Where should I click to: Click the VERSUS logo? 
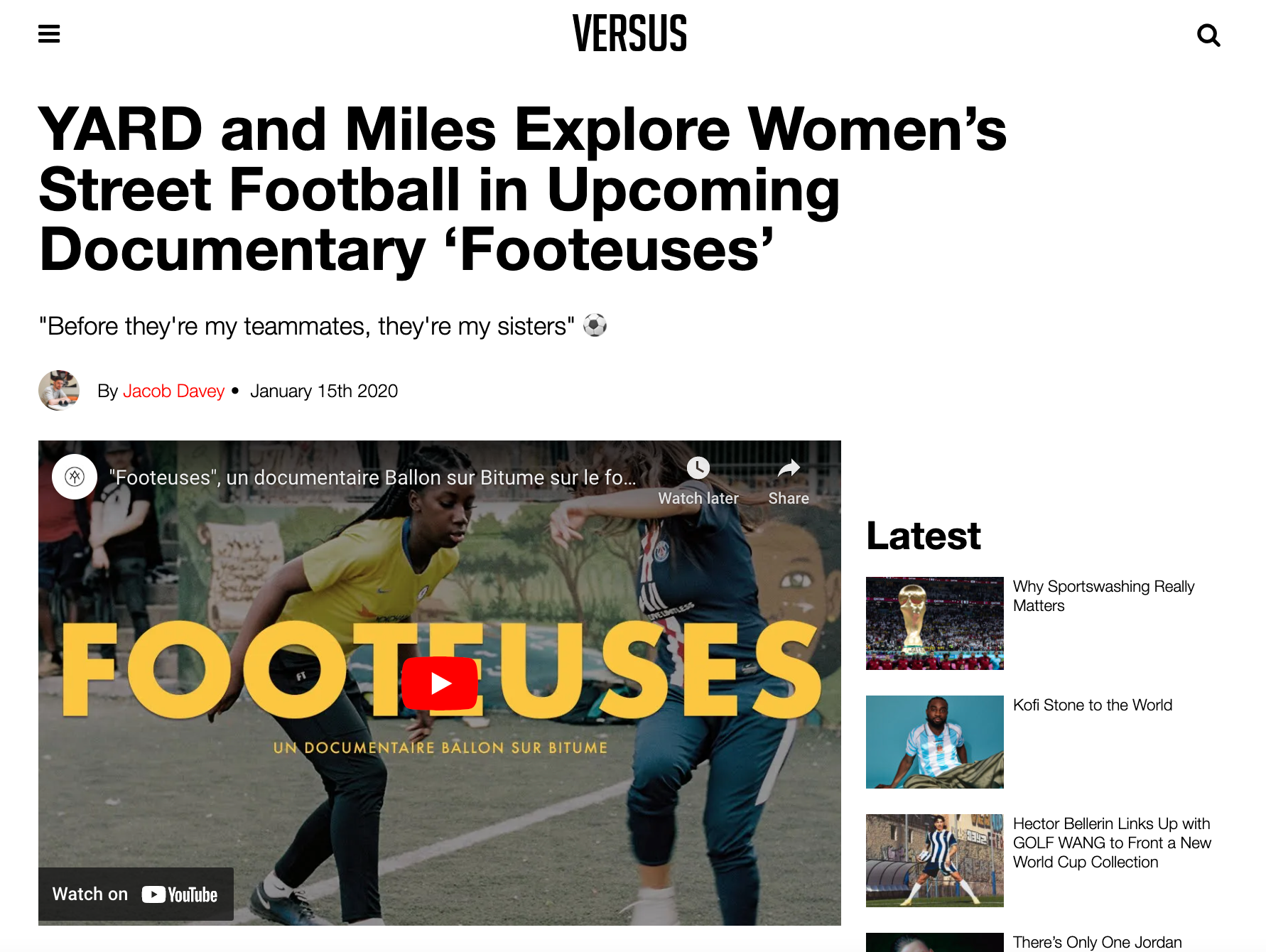tap(629, 33)
